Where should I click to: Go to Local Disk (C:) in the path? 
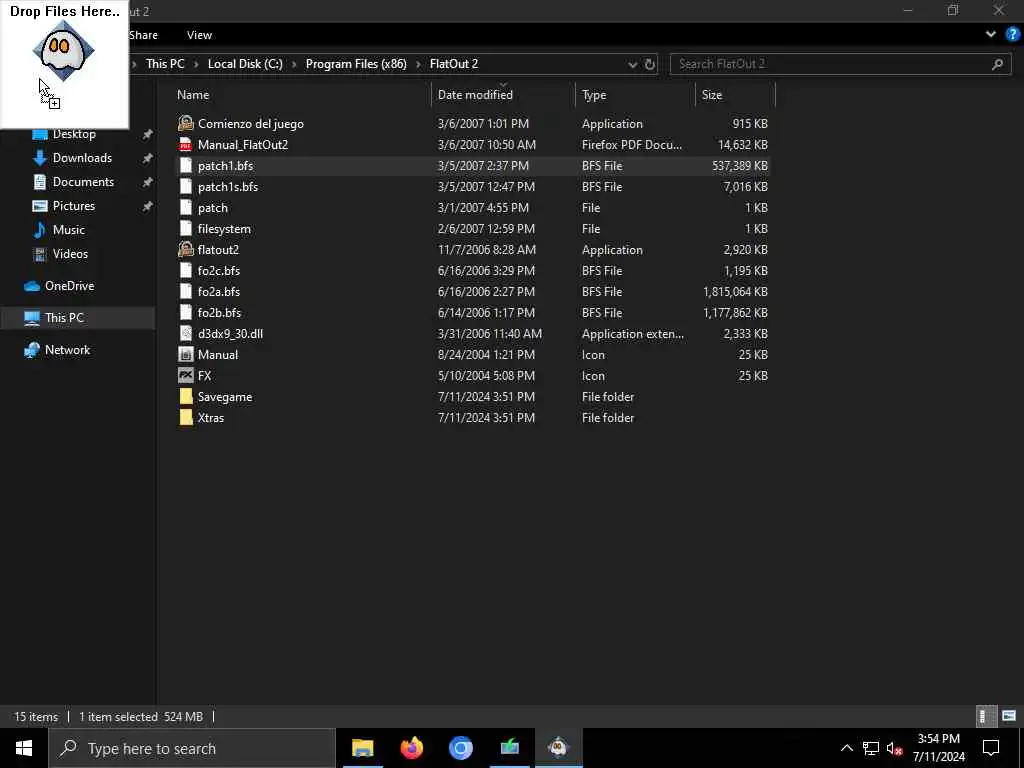click(x=245, y=64)
